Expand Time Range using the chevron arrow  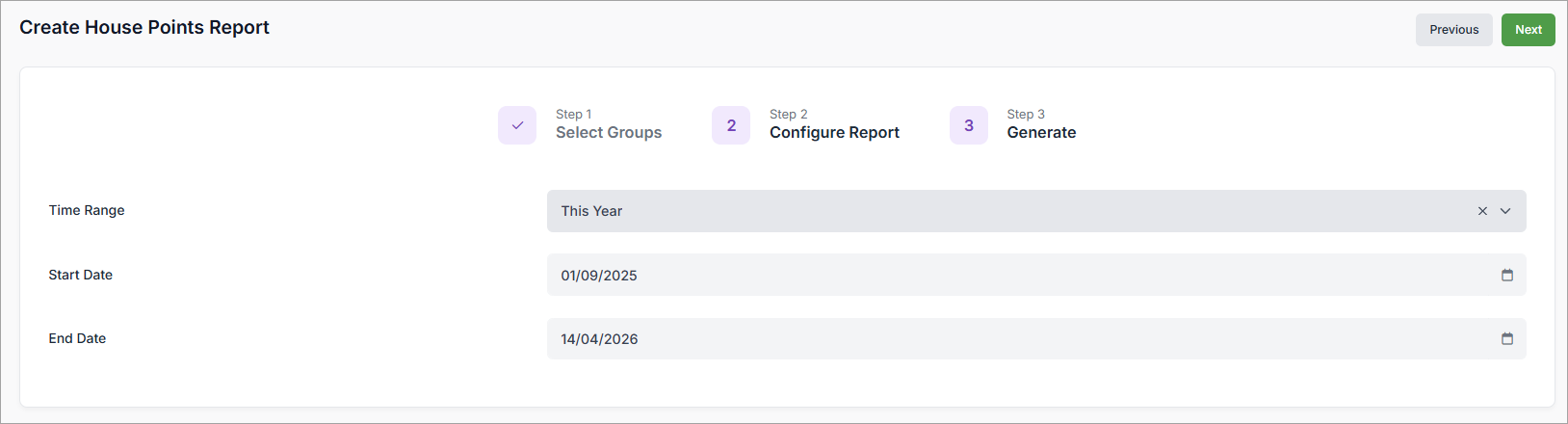coord(1505,211)
